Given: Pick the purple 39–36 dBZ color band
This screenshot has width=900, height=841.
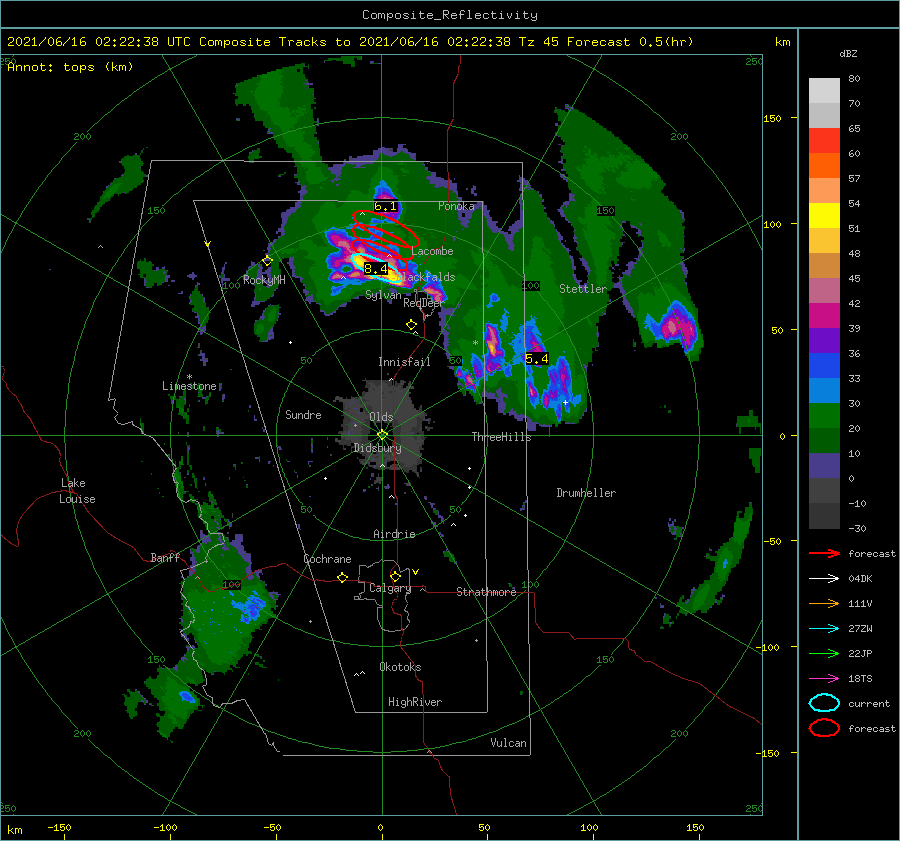Looking at the screenshot, I should pyautogui.click(x=824, y=340).
